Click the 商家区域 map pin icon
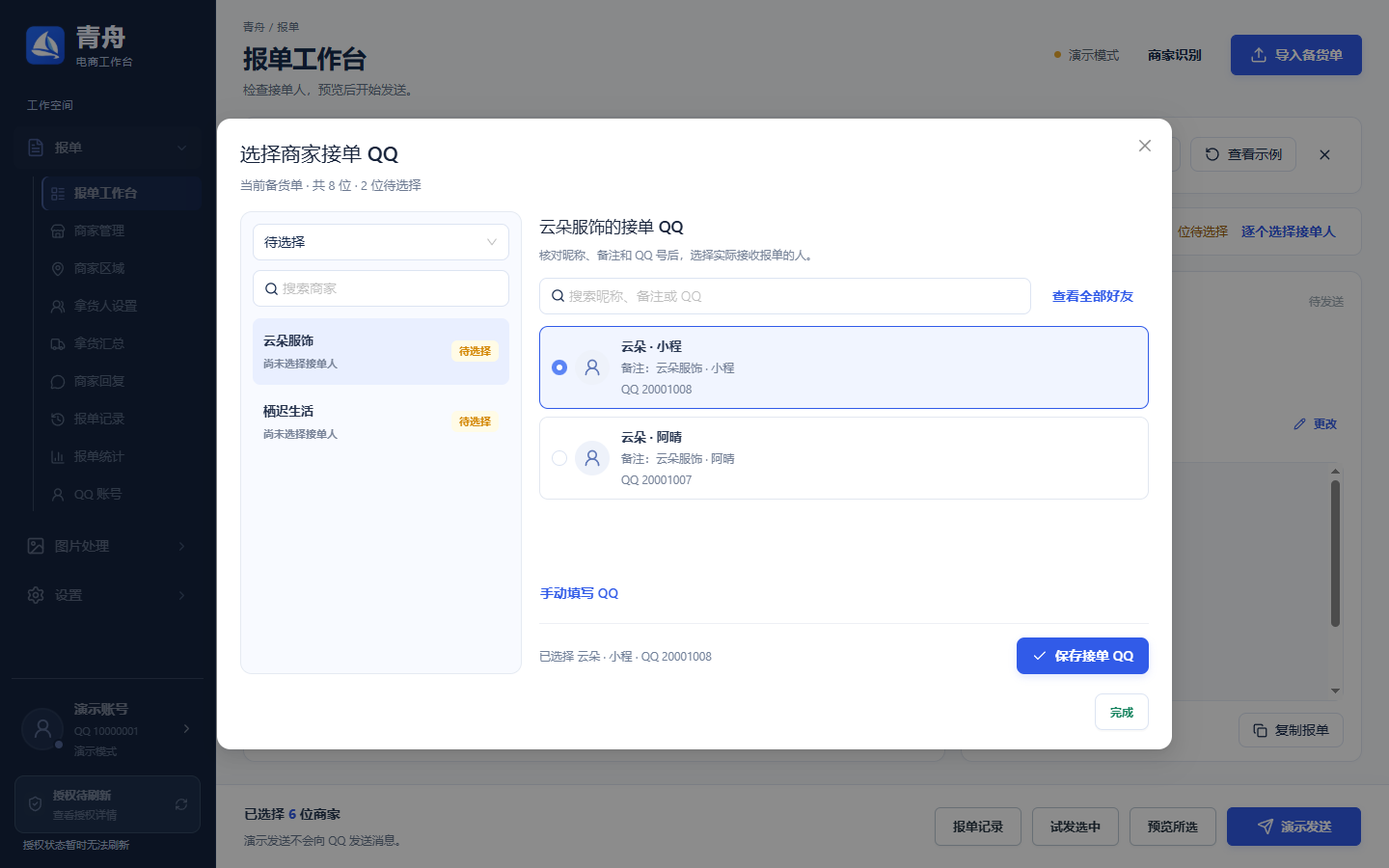The image size is (1389, 868). click(x=58, y=268)
